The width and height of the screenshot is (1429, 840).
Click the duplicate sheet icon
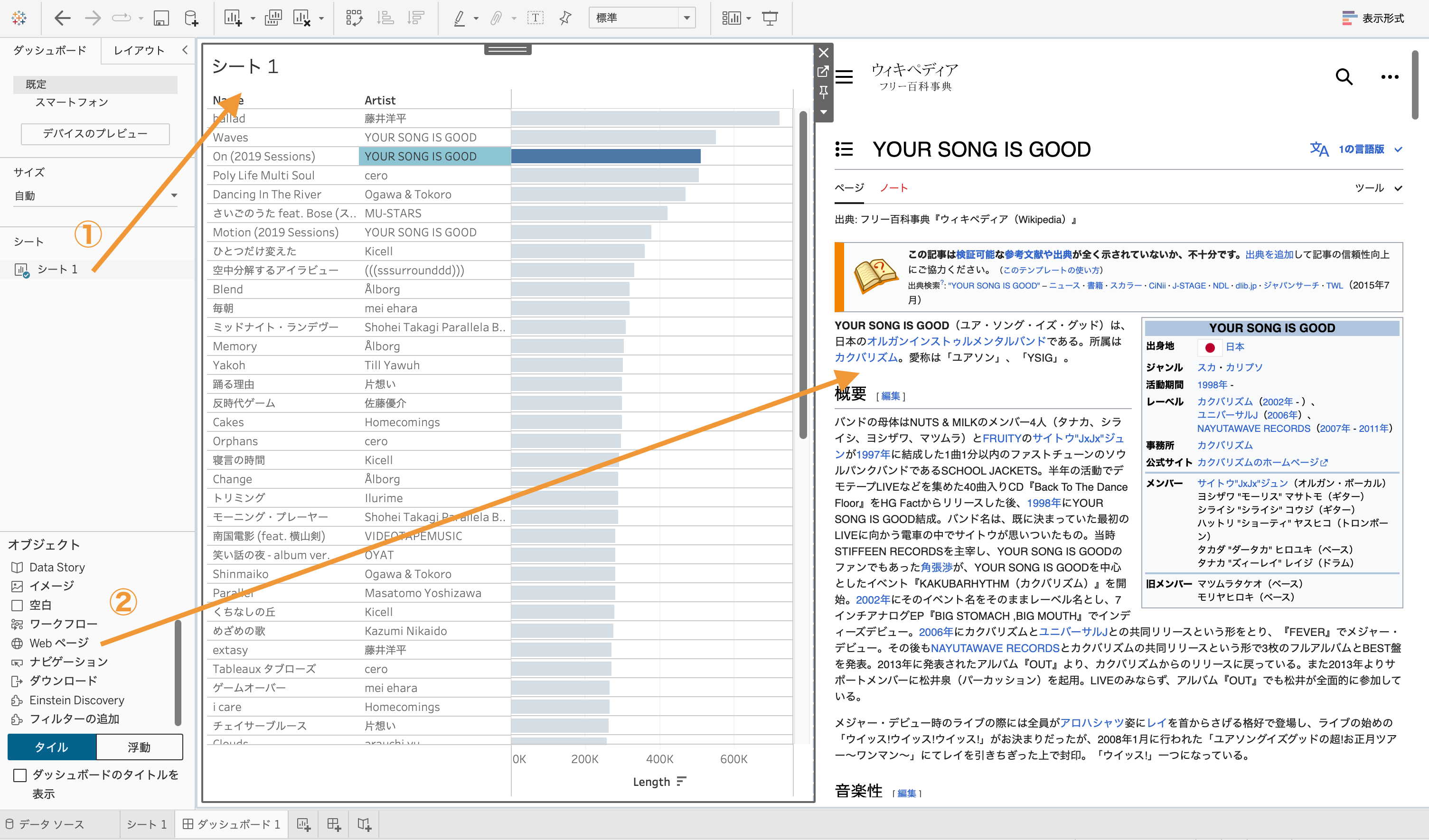(273, 18)
